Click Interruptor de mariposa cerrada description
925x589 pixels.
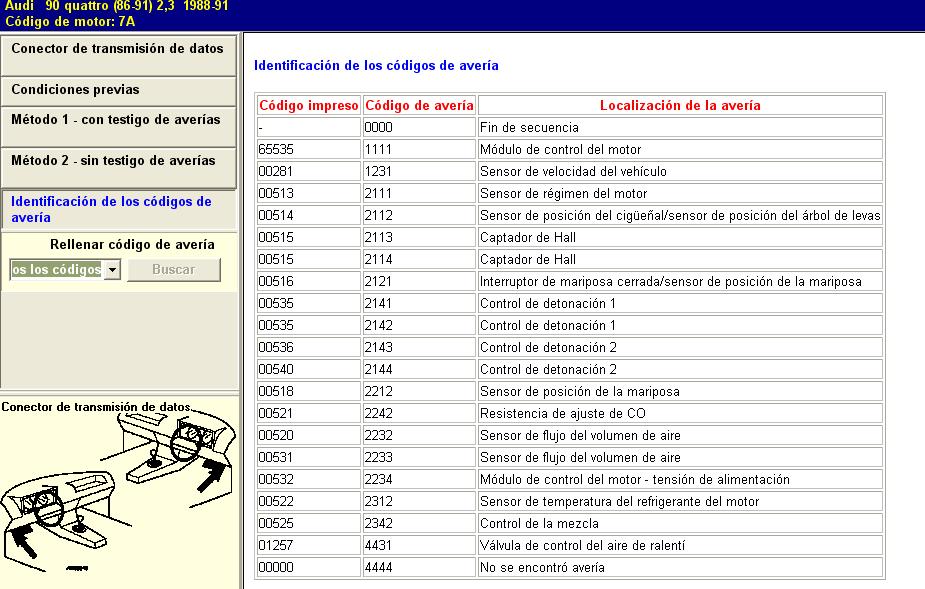(x=671, y=282)
